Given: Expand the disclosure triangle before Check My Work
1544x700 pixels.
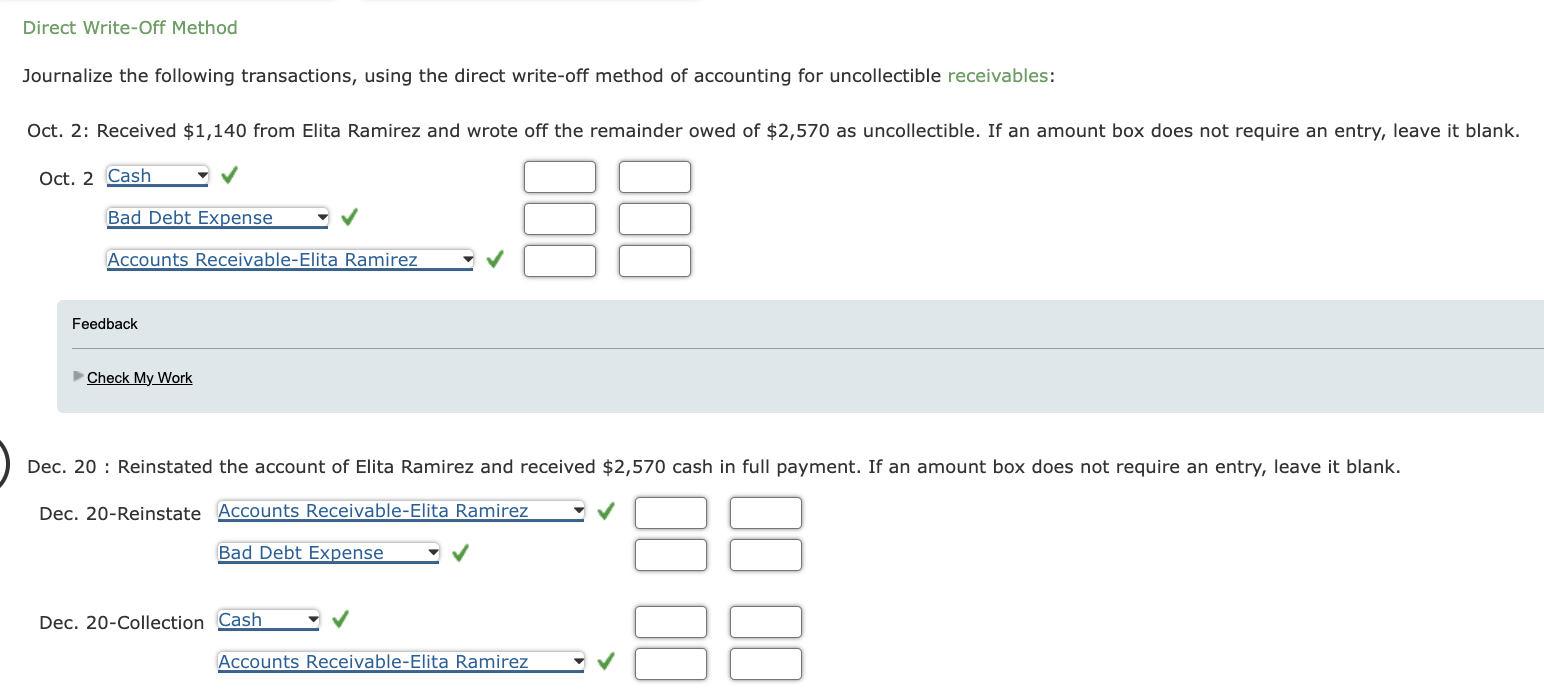Looking at the screenshot, I should pyautogui.click(x=79, y=377).
